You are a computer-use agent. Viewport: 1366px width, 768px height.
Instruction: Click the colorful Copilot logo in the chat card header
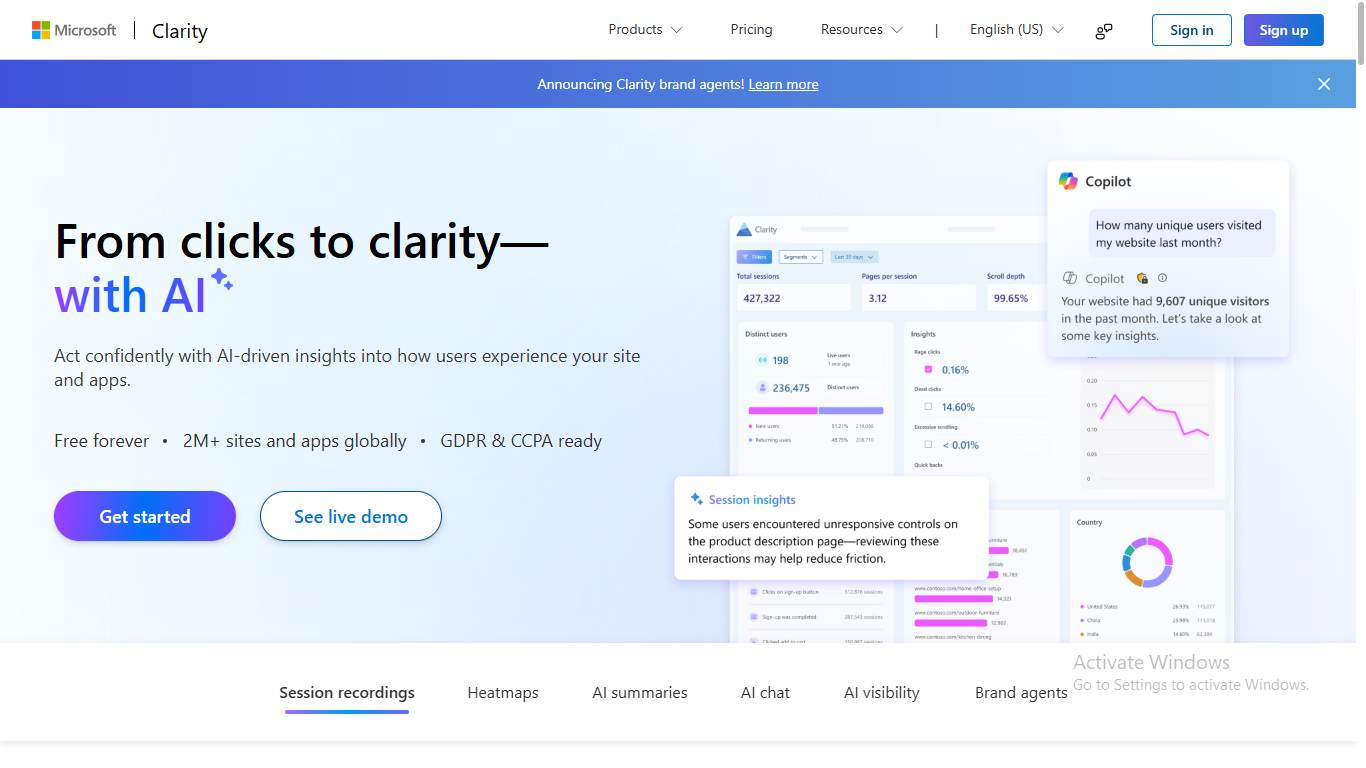[x=1068, y=181]
